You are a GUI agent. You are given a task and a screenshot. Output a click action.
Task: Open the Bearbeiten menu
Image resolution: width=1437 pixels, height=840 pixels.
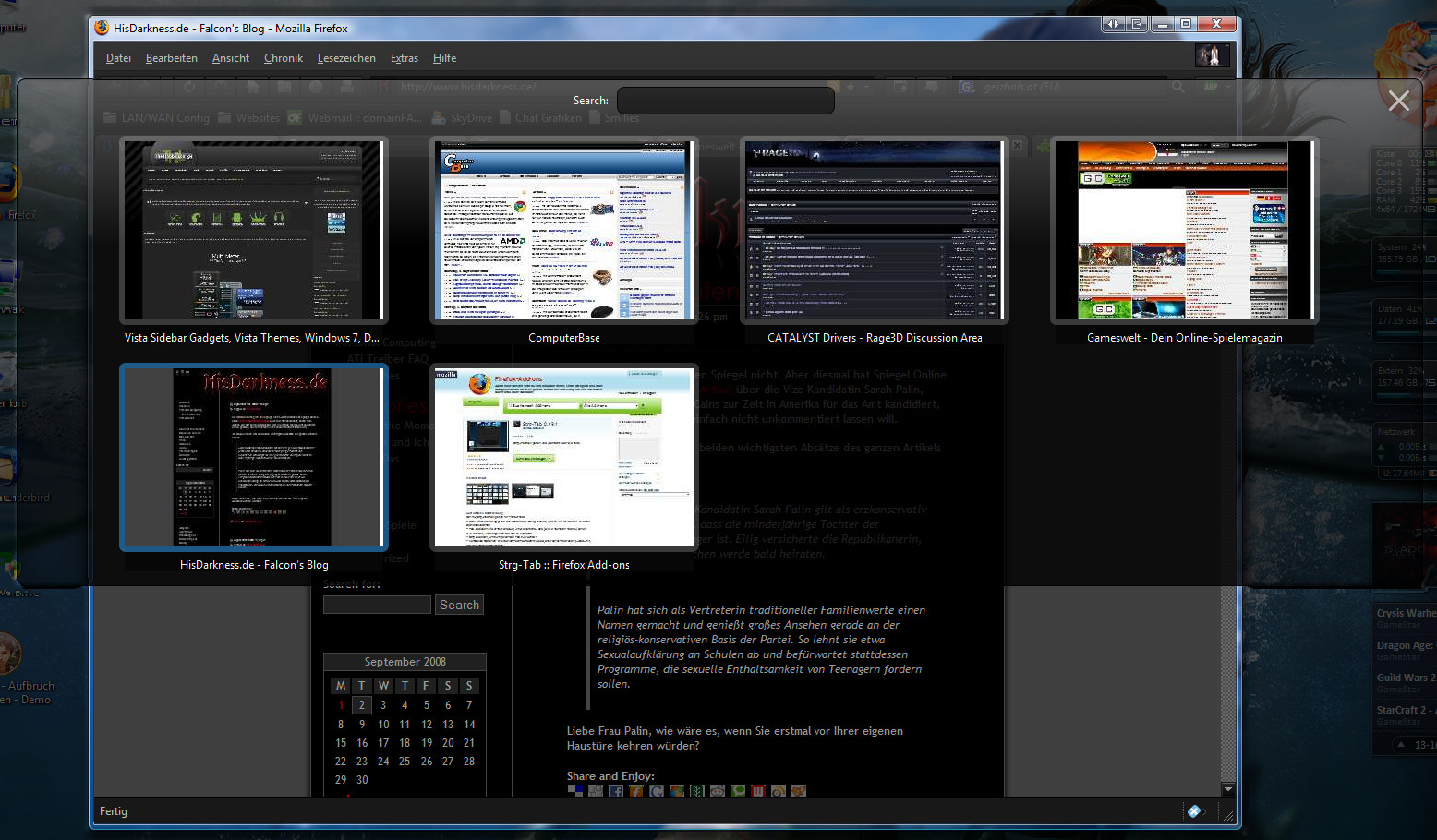172,58
